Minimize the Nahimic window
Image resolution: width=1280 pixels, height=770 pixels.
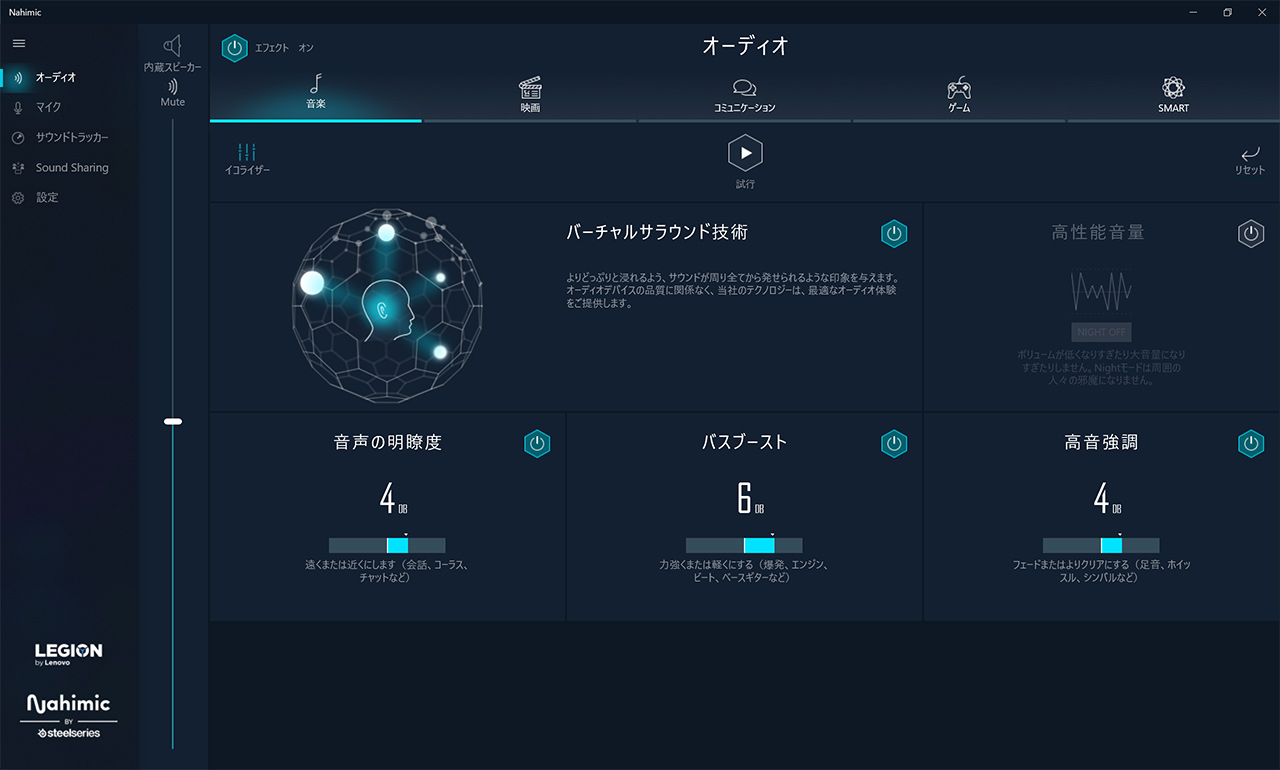coord(1194,12)
